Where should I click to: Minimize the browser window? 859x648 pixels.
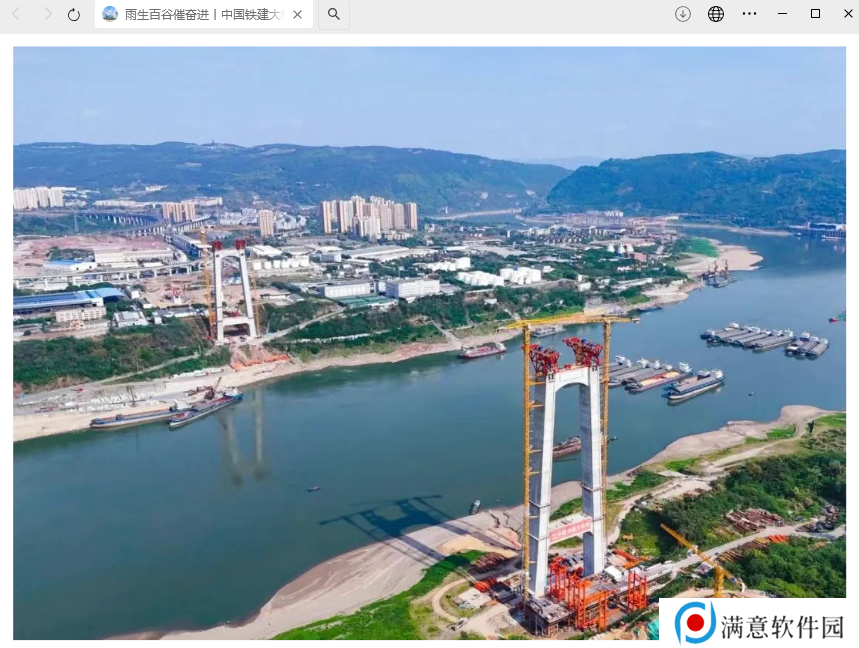[782, 14]
